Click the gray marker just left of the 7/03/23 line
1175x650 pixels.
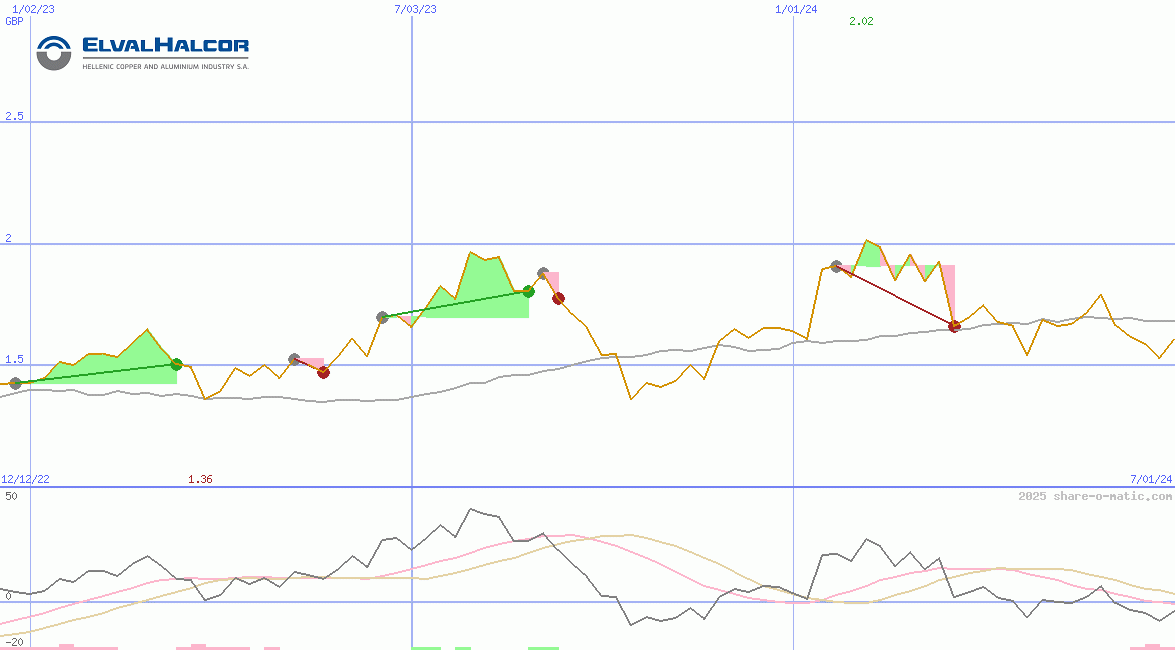click(x=382, y=317)
